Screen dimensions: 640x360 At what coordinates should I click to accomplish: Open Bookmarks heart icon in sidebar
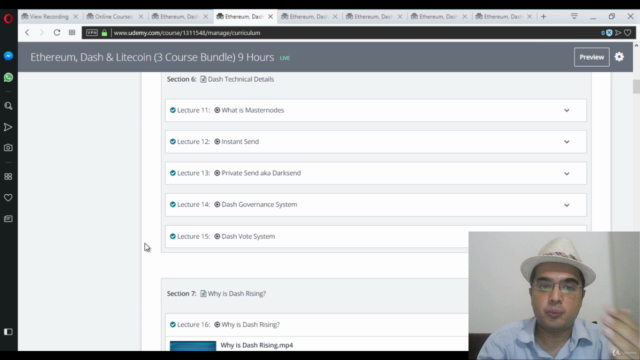(8, 198)
